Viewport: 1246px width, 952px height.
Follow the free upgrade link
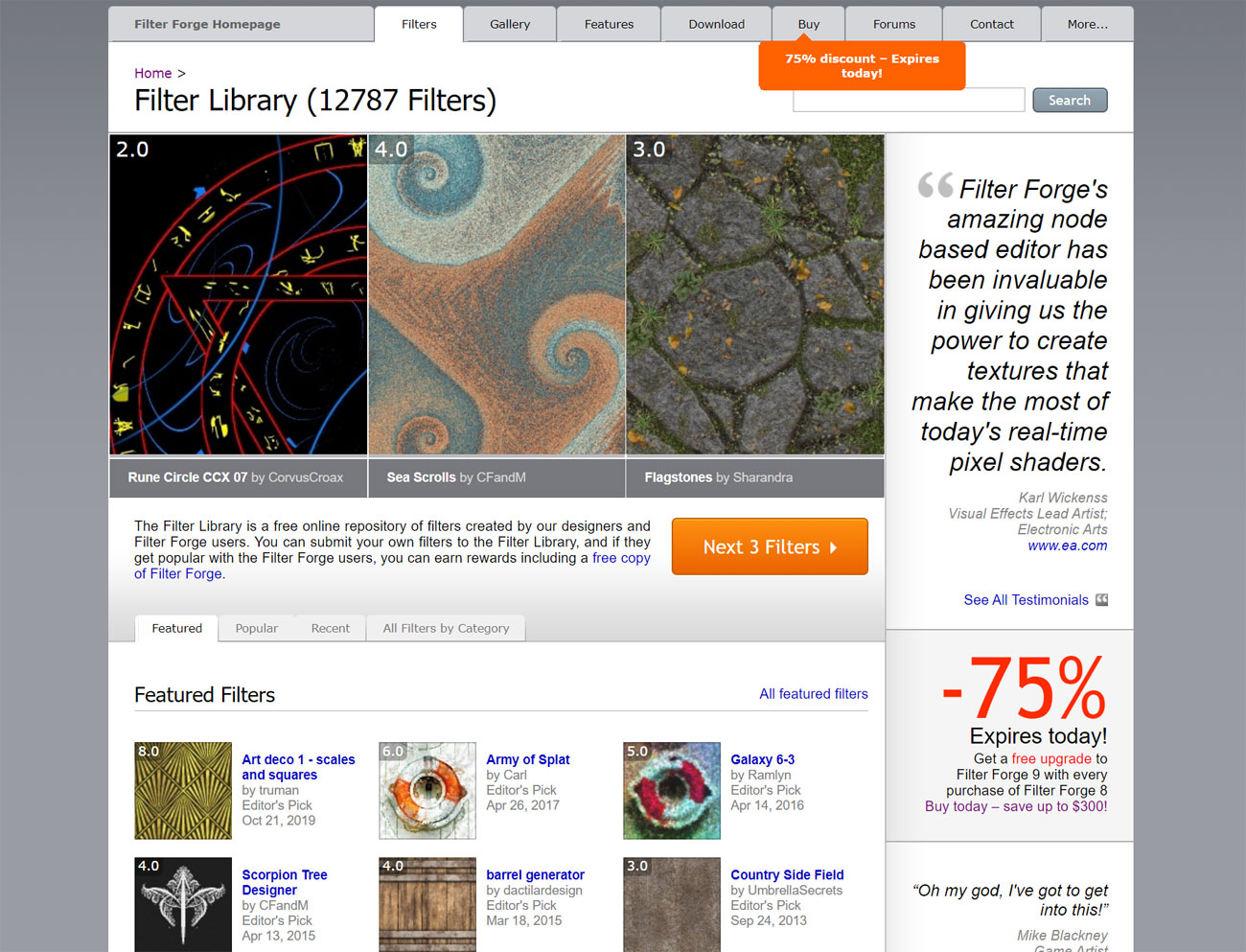1051,758
